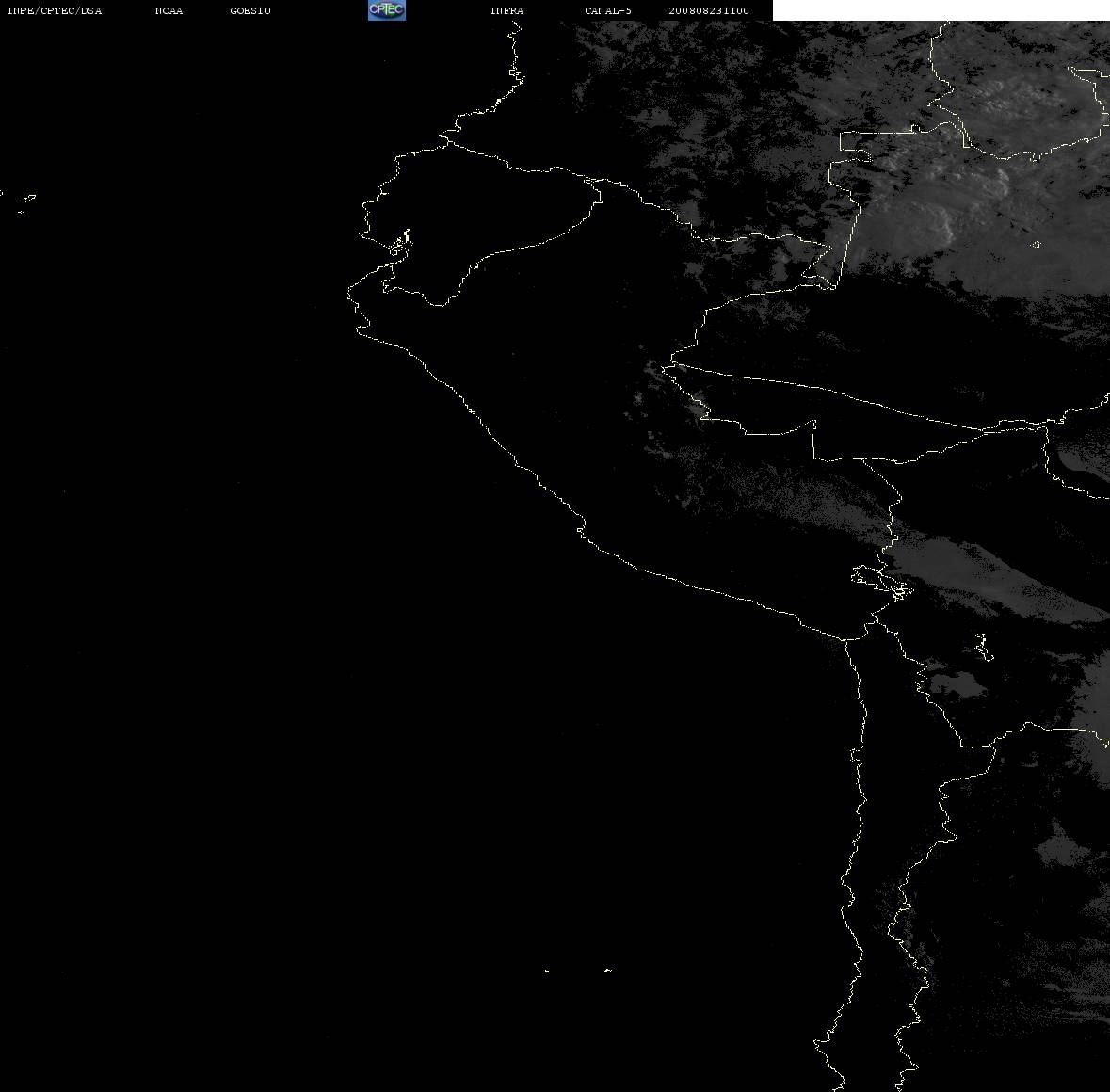1110x1092 pixels.
Task: Select the INPE/CPTEC/DSA header label
Action: 55,10
